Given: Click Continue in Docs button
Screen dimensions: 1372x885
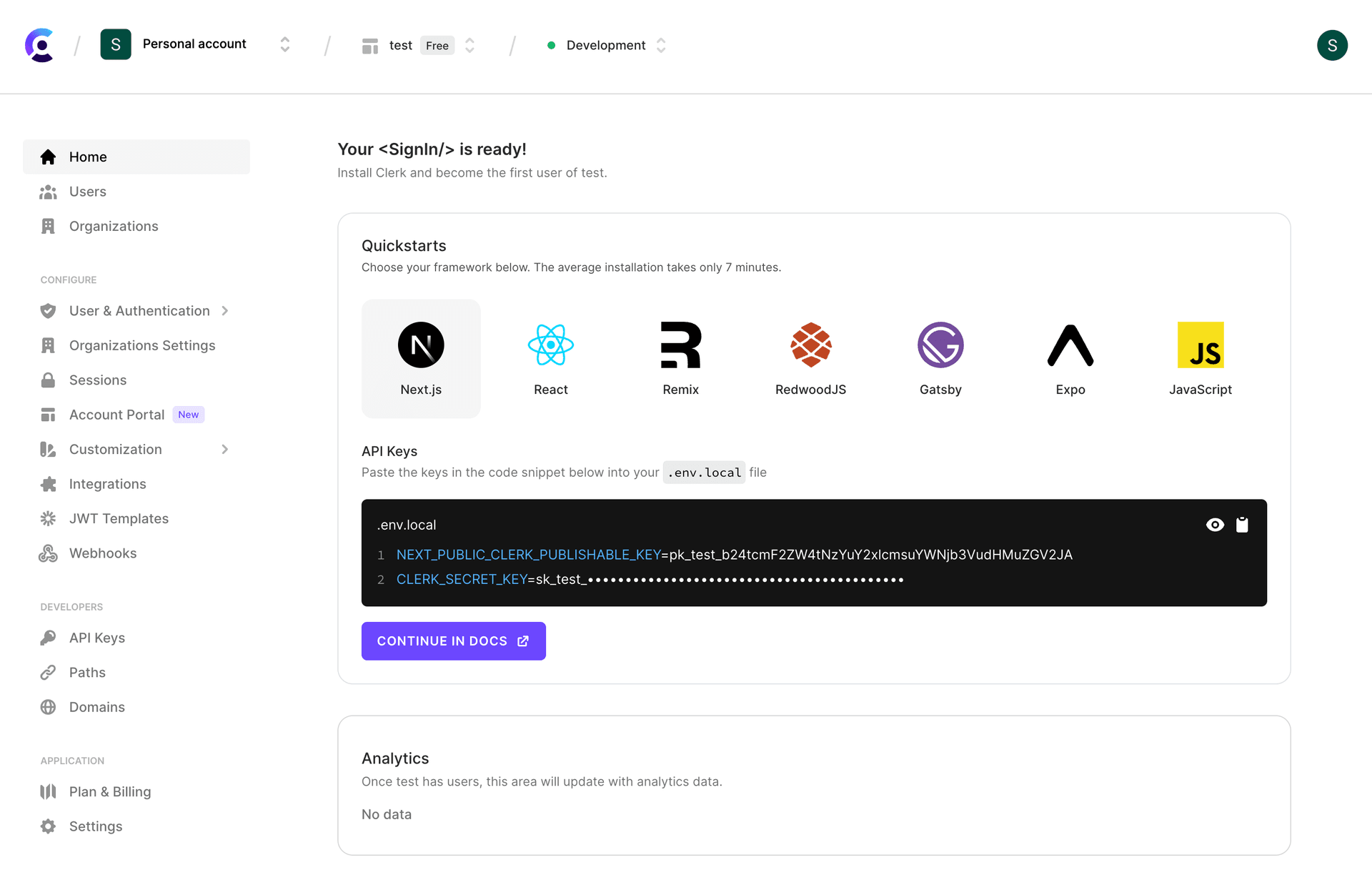Looking at the screenshot, I should (x=453, y=641).
